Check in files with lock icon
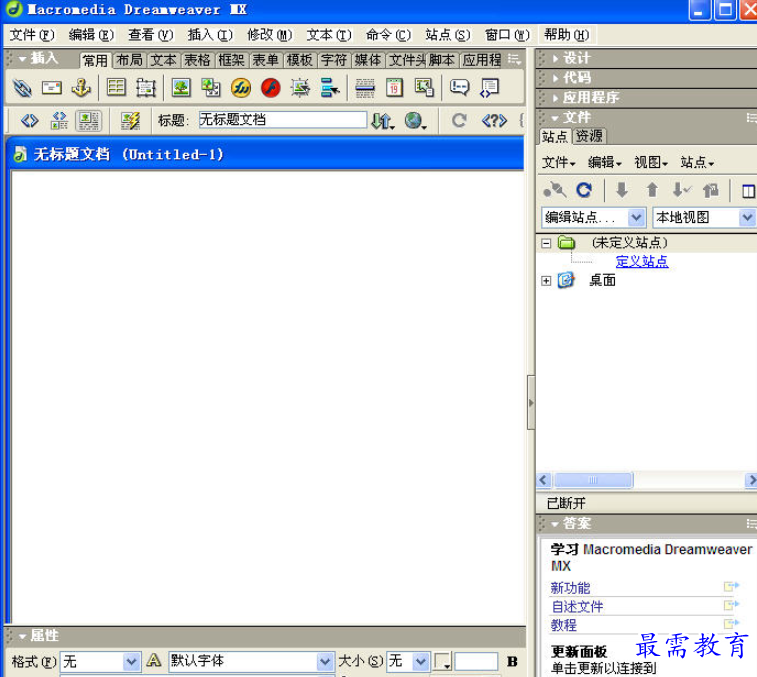This screenshot has width=757, height=677. pos(711,190)
